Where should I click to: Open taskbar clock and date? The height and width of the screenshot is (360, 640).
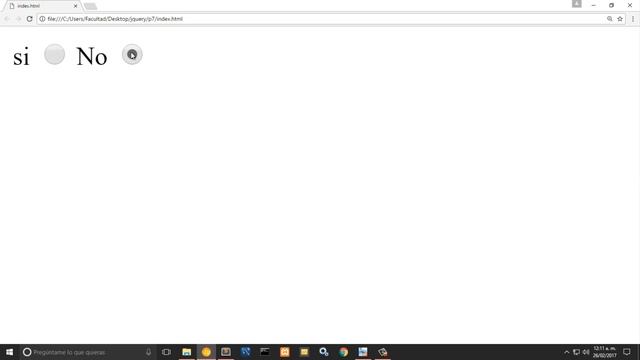tap(604, 352)
